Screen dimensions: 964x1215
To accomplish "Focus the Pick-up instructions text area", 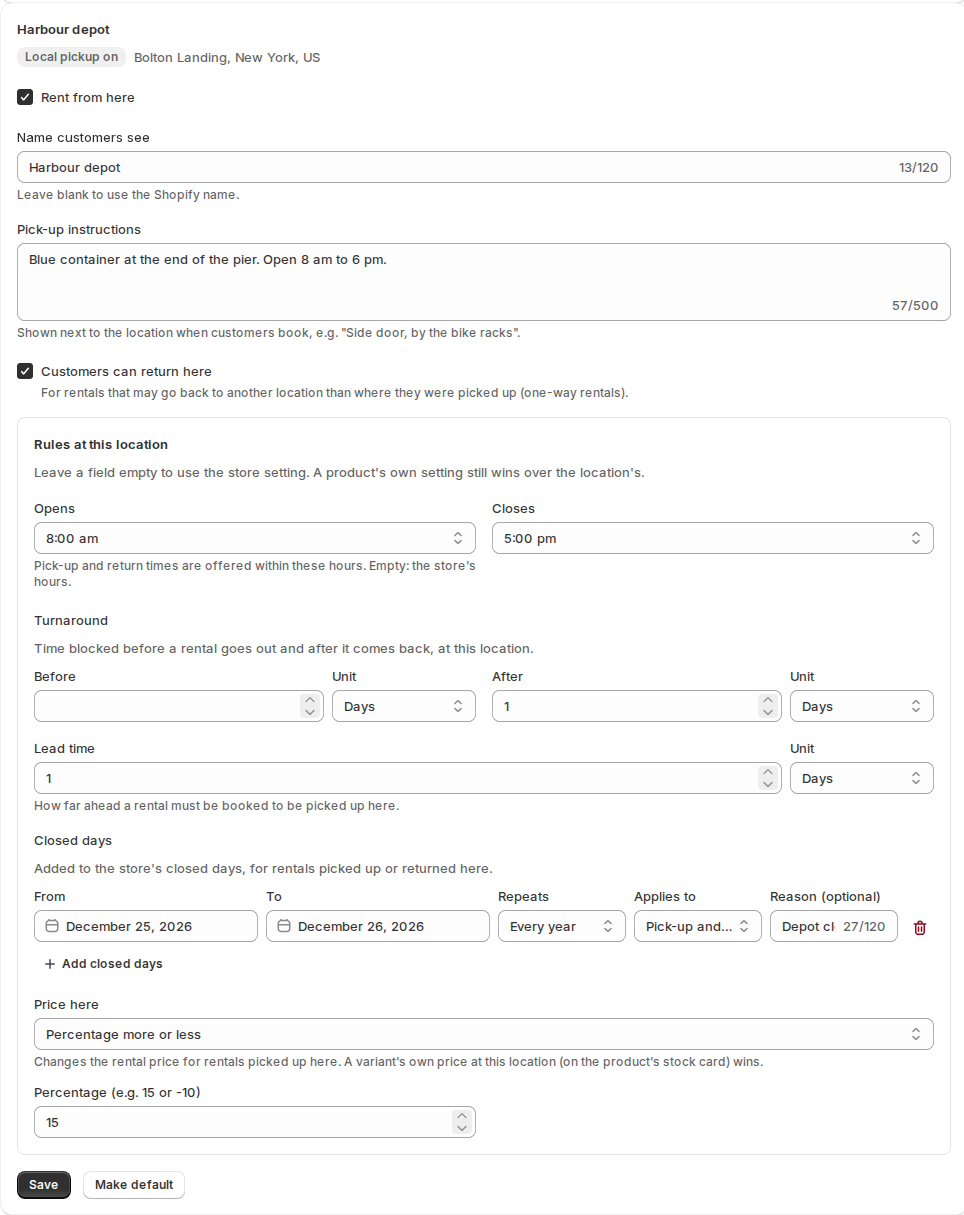I will (484, 282).
